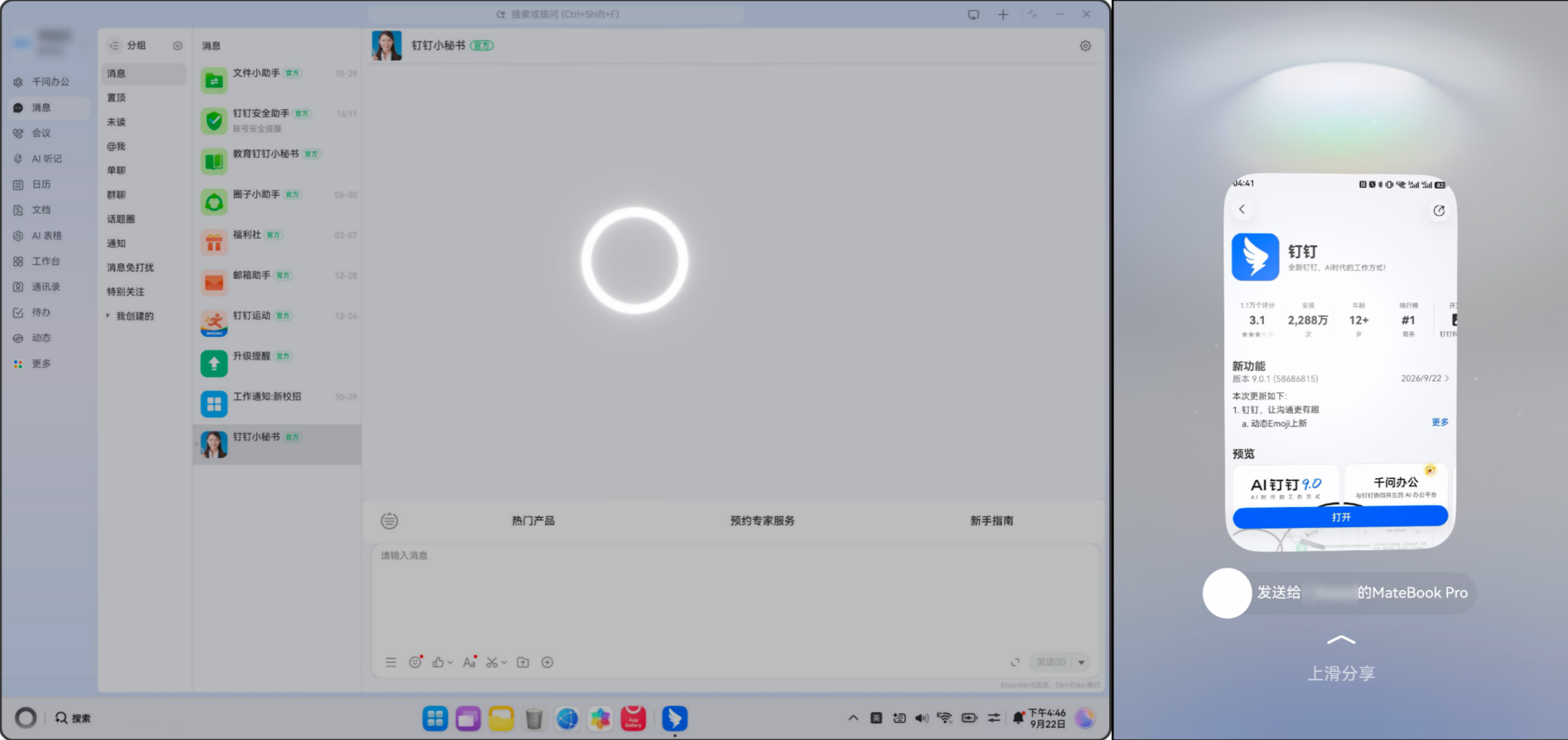
Task: Tap the back arrow on the phone screen
Action: click(x=1242, y=209)
